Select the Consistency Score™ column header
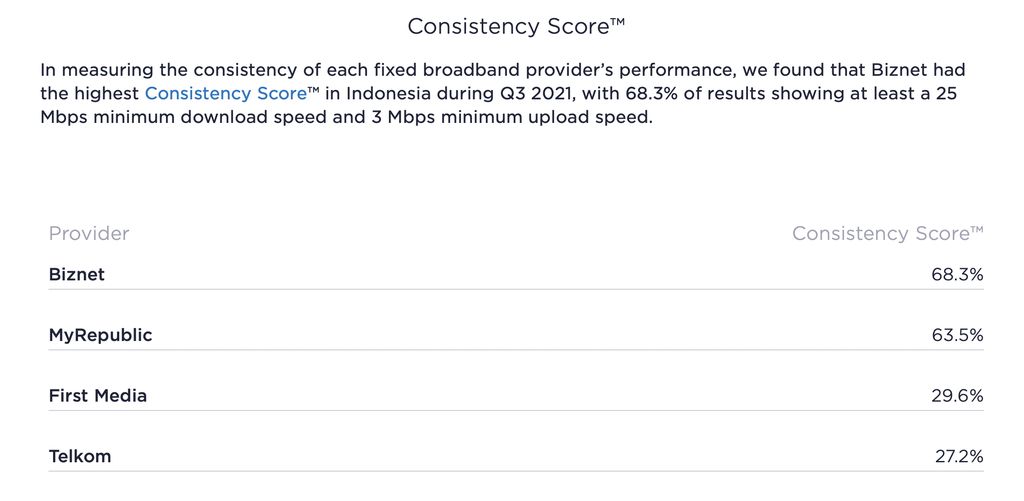Screen dimensions: 1024x501 (x=887, y=234)
